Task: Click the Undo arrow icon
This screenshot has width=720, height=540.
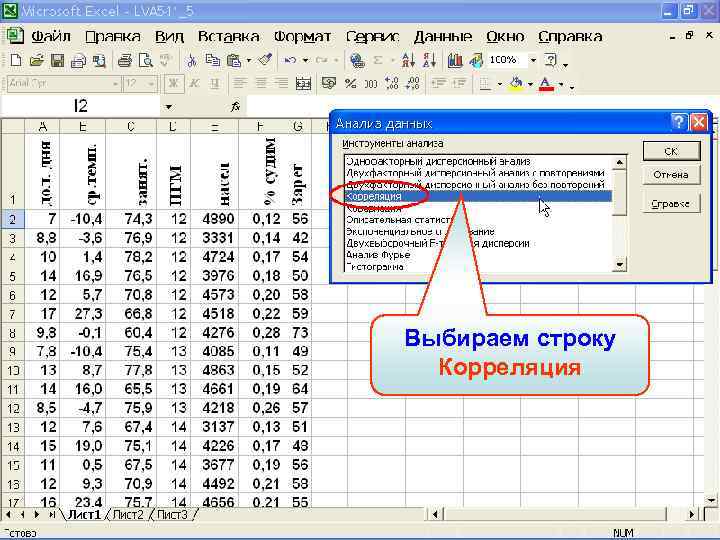Action: coord(290,60)
